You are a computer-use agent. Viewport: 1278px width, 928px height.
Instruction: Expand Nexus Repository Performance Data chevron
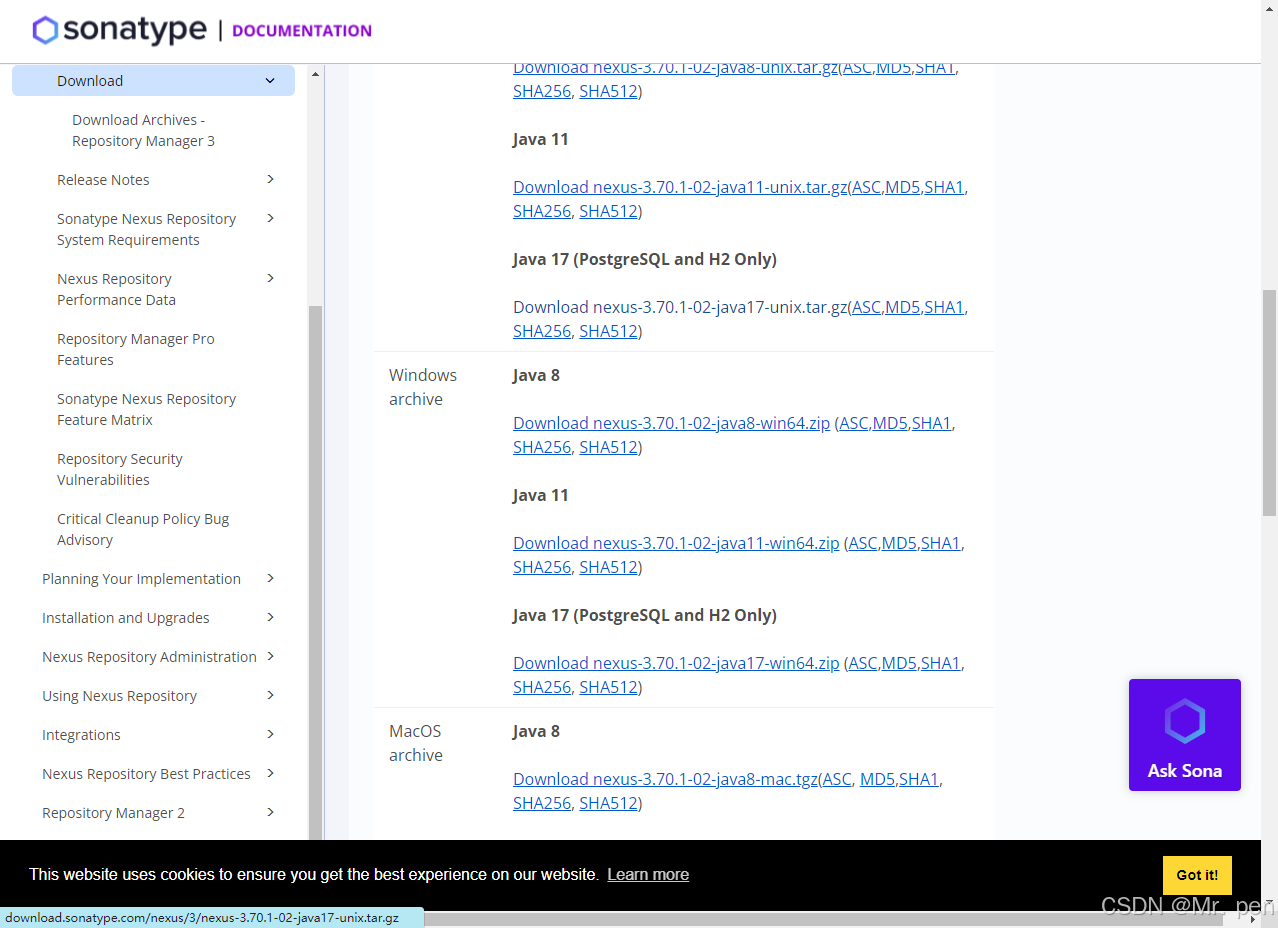[x=270, y=278]
